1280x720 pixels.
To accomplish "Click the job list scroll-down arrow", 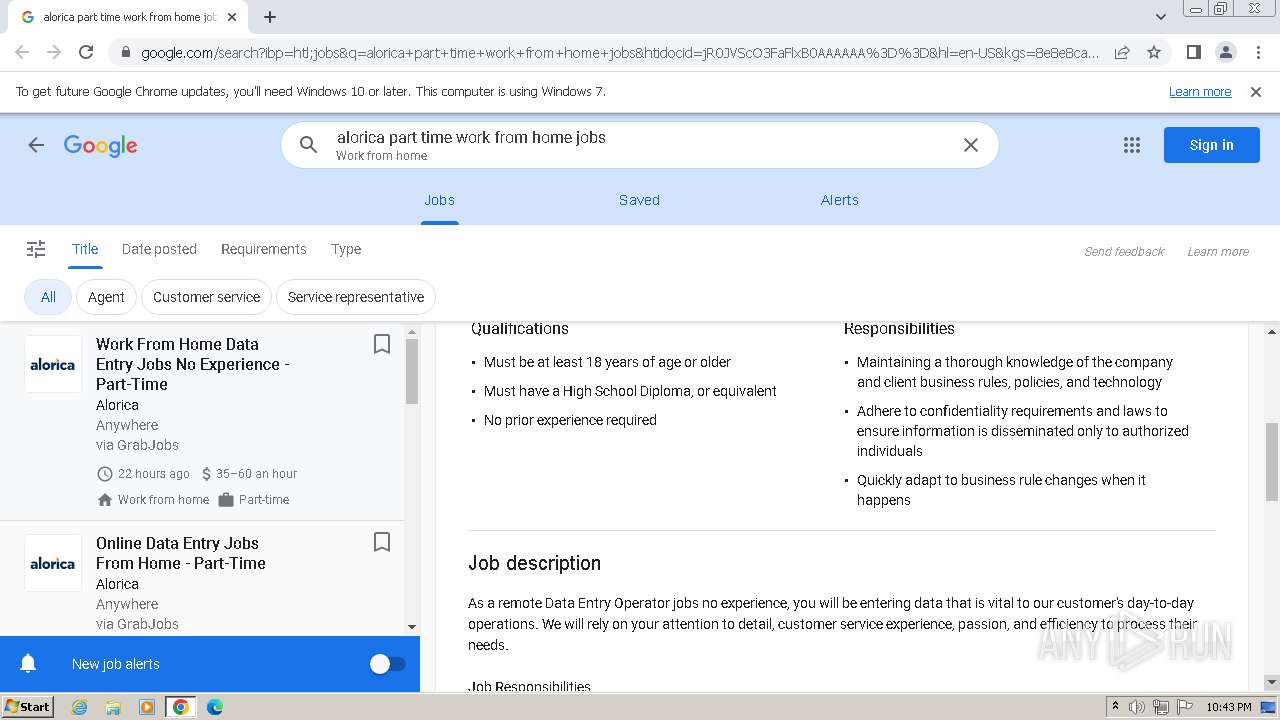I will coord(412,627).
